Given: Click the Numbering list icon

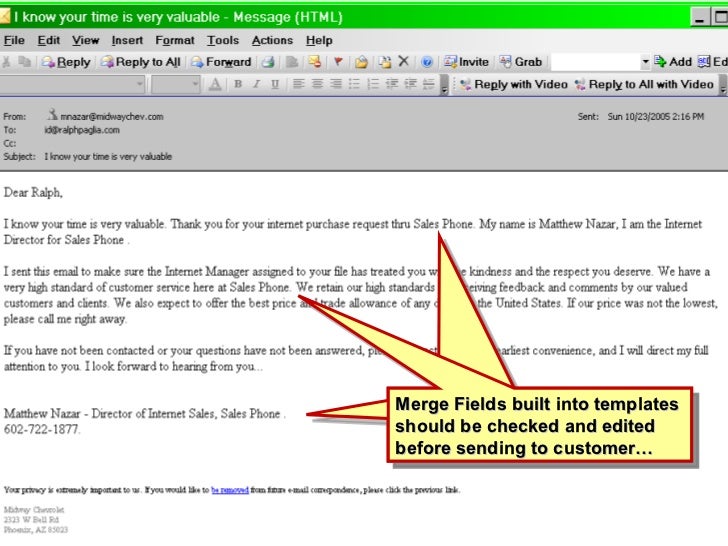Looking at the screenshot, I should point(372,84).
